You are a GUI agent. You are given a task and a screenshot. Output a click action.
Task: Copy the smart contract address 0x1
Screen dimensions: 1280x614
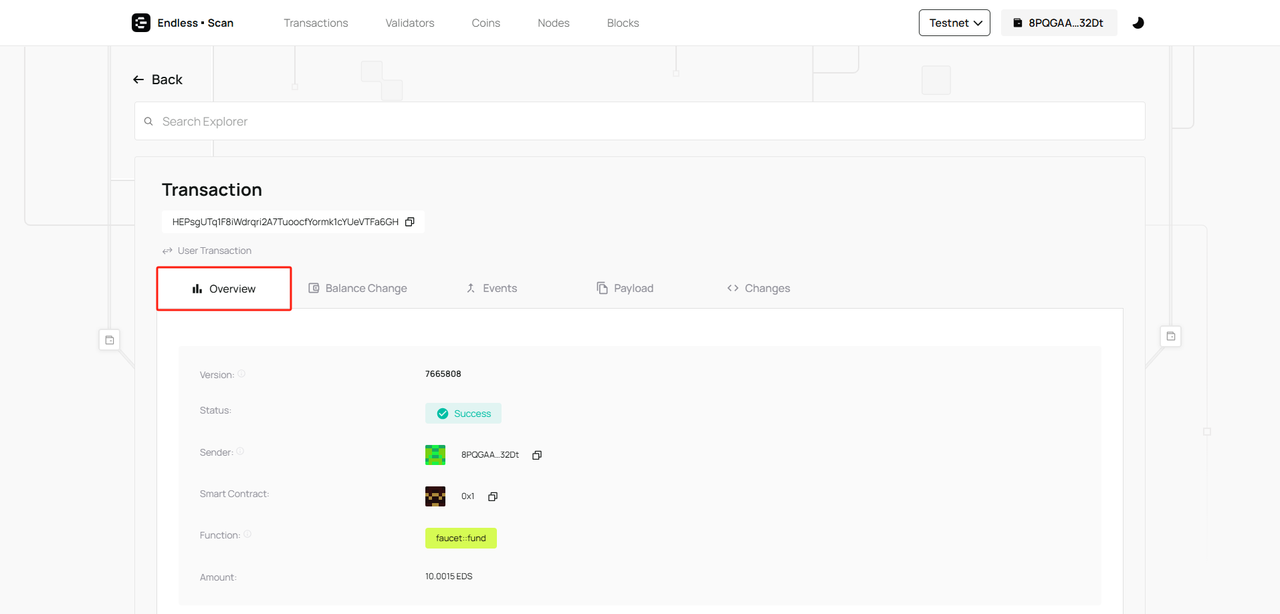(493, 497)
